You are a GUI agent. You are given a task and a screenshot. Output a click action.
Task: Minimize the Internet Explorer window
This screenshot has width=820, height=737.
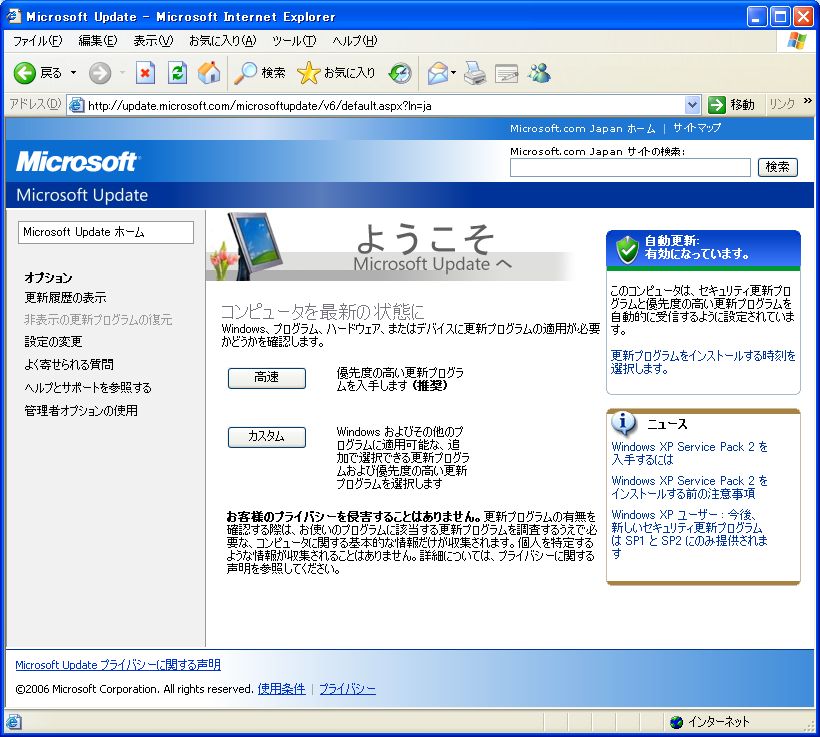(756, 17)
